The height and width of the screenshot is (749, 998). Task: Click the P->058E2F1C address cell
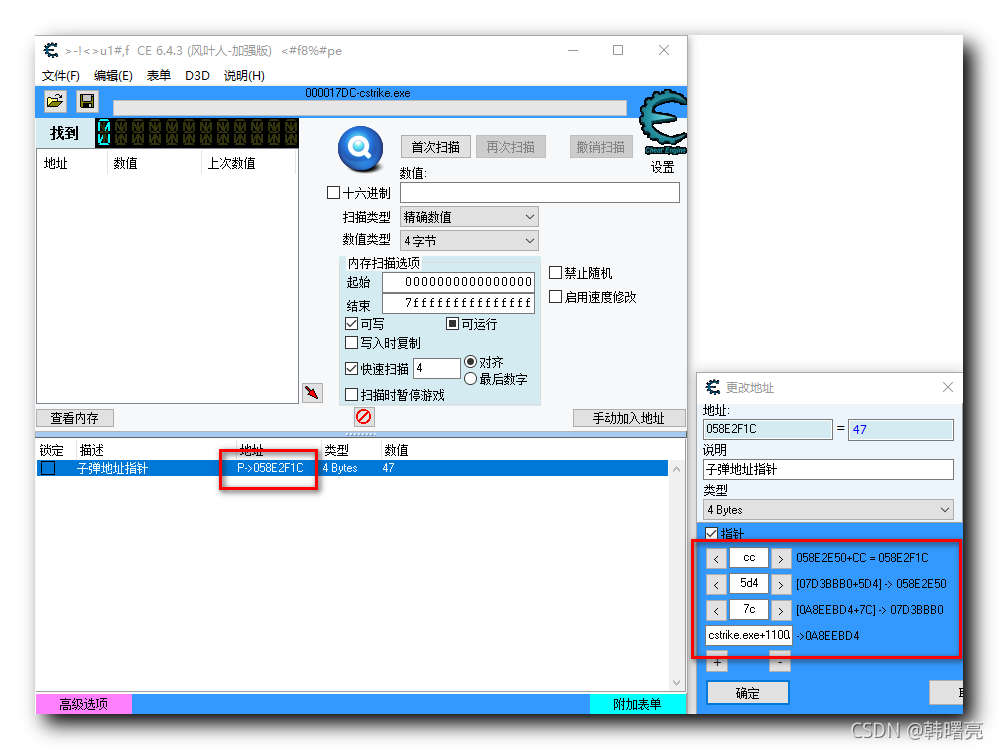tap(271, 468)
